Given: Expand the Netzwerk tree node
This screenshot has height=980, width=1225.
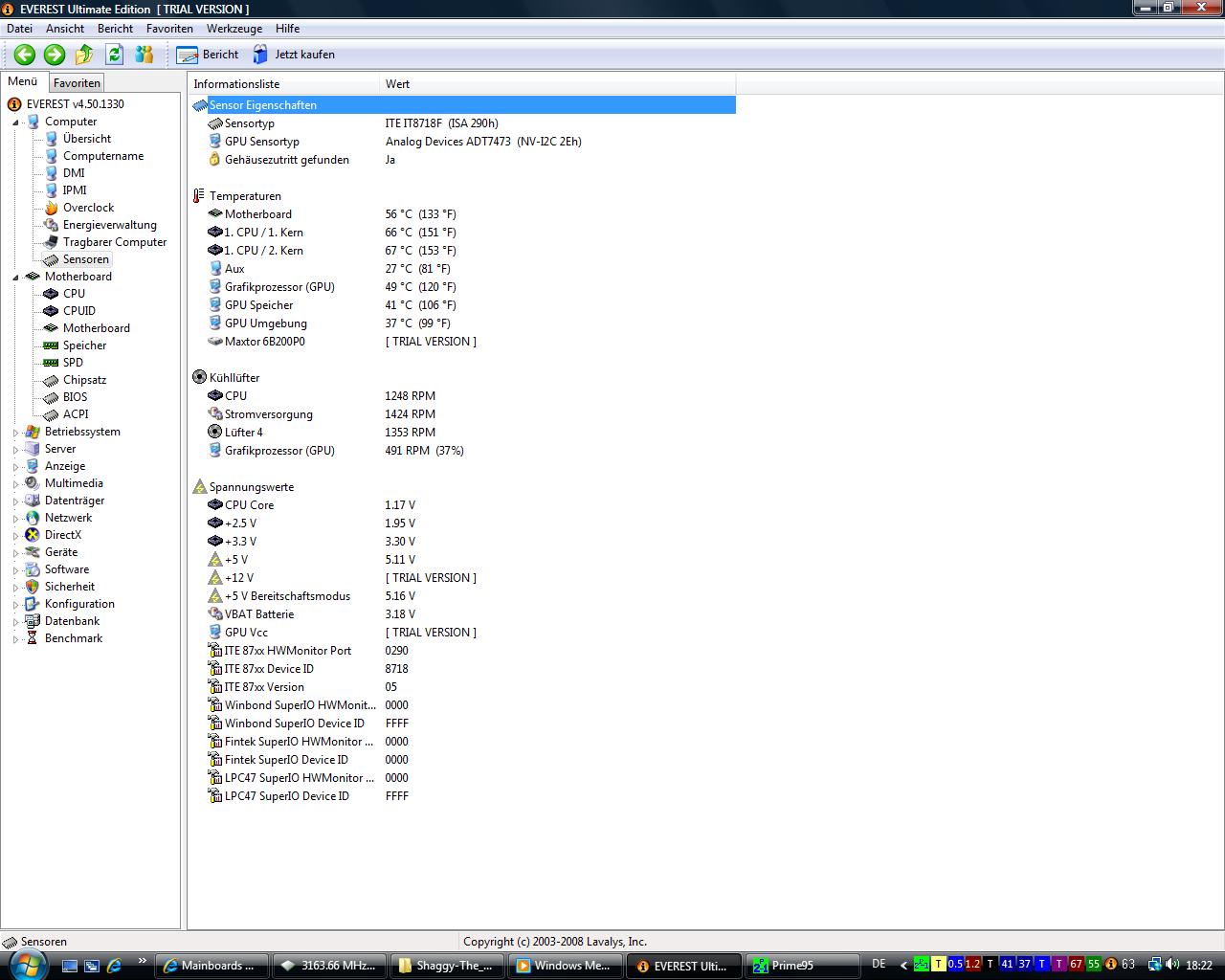Looking at the screenshot, I should tap(15, 519).
